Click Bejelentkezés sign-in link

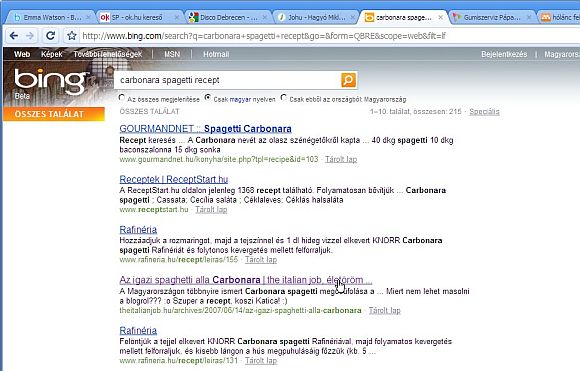[x=504, y=54]
